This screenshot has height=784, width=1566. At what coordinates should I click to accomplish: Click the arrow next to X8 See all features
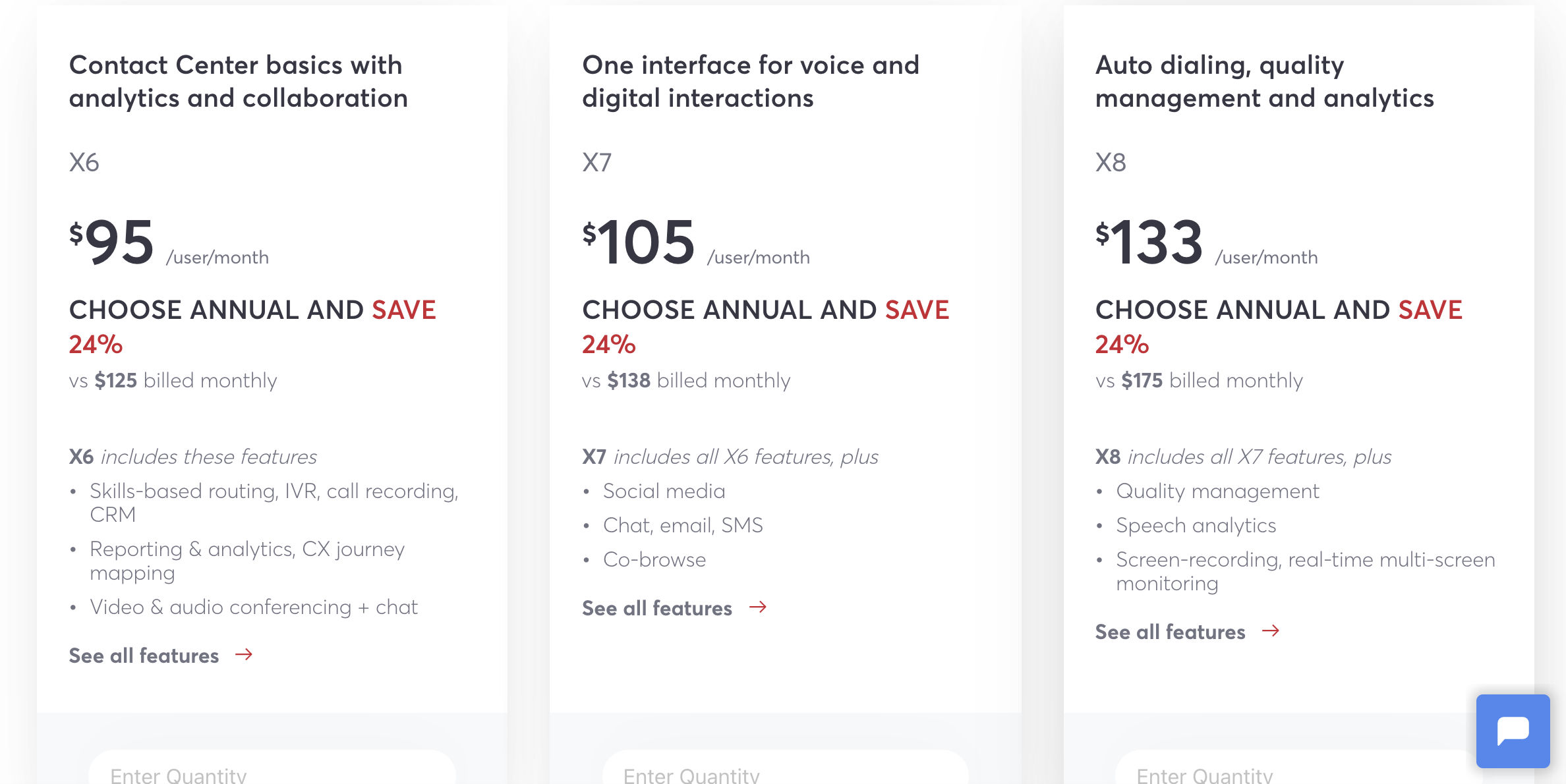(x=1271, y=630)
